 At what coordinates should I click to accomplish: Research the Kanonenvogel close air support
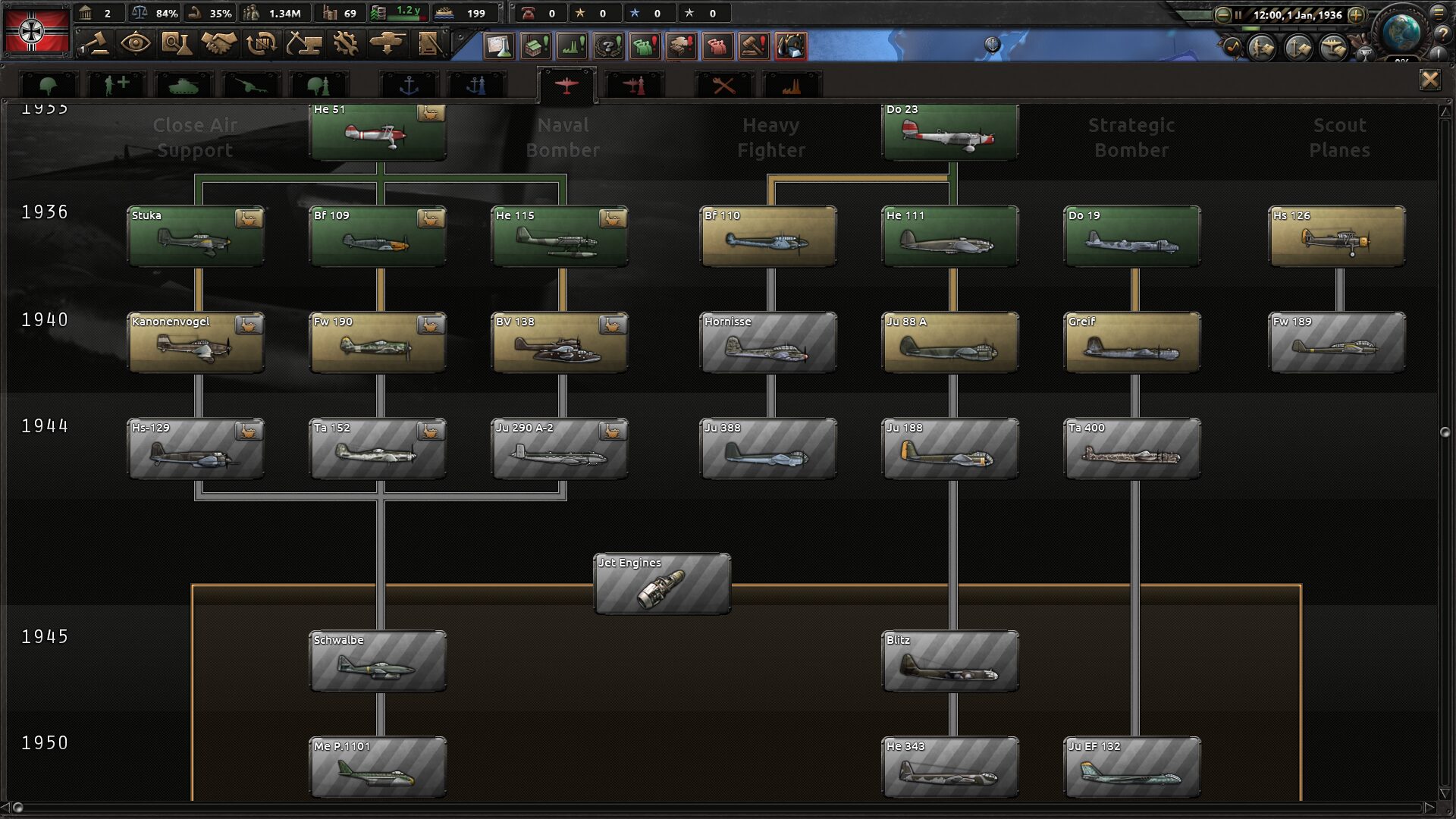coord(196,342)
